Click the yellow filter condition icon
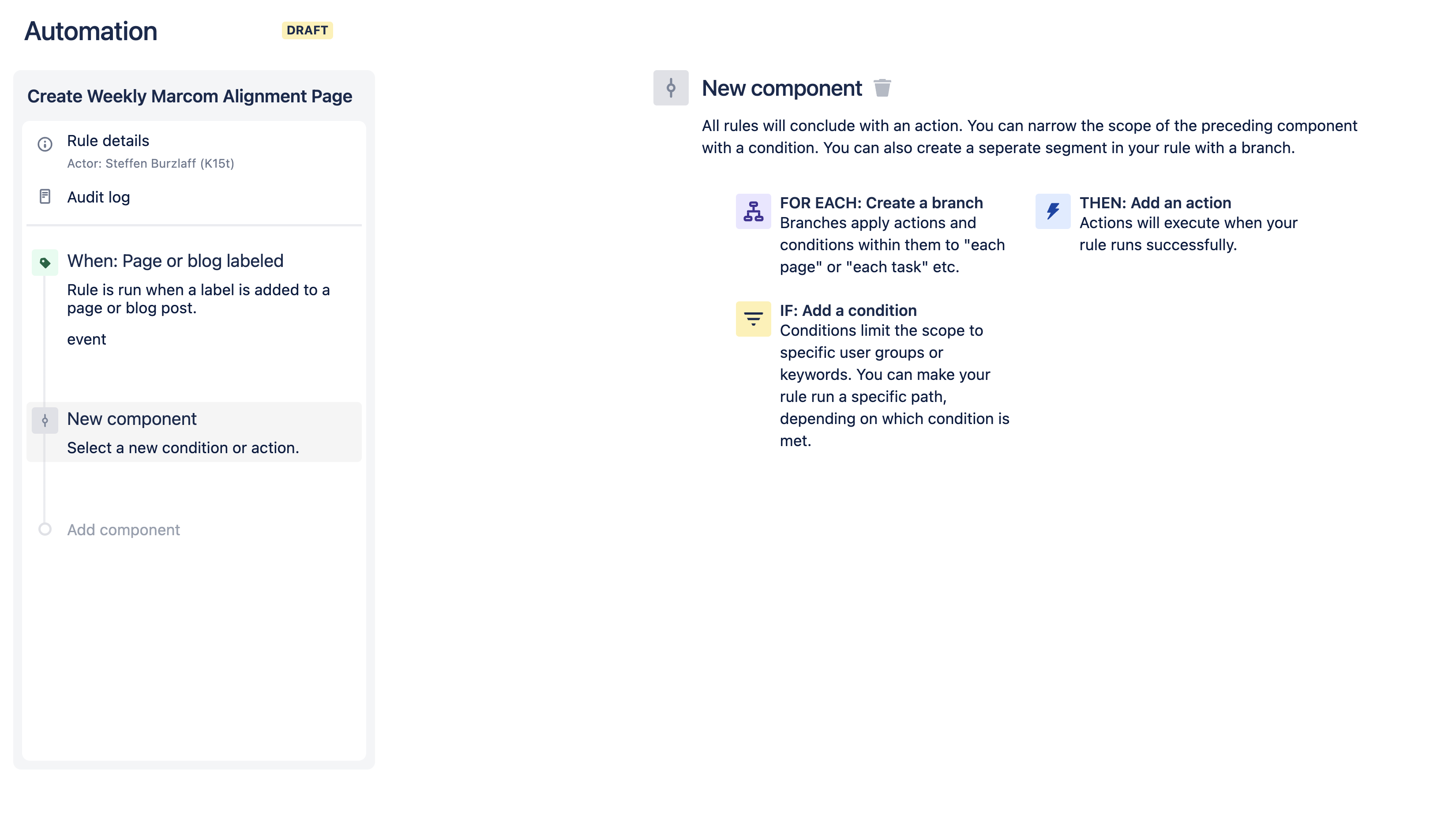 point(753,319)
